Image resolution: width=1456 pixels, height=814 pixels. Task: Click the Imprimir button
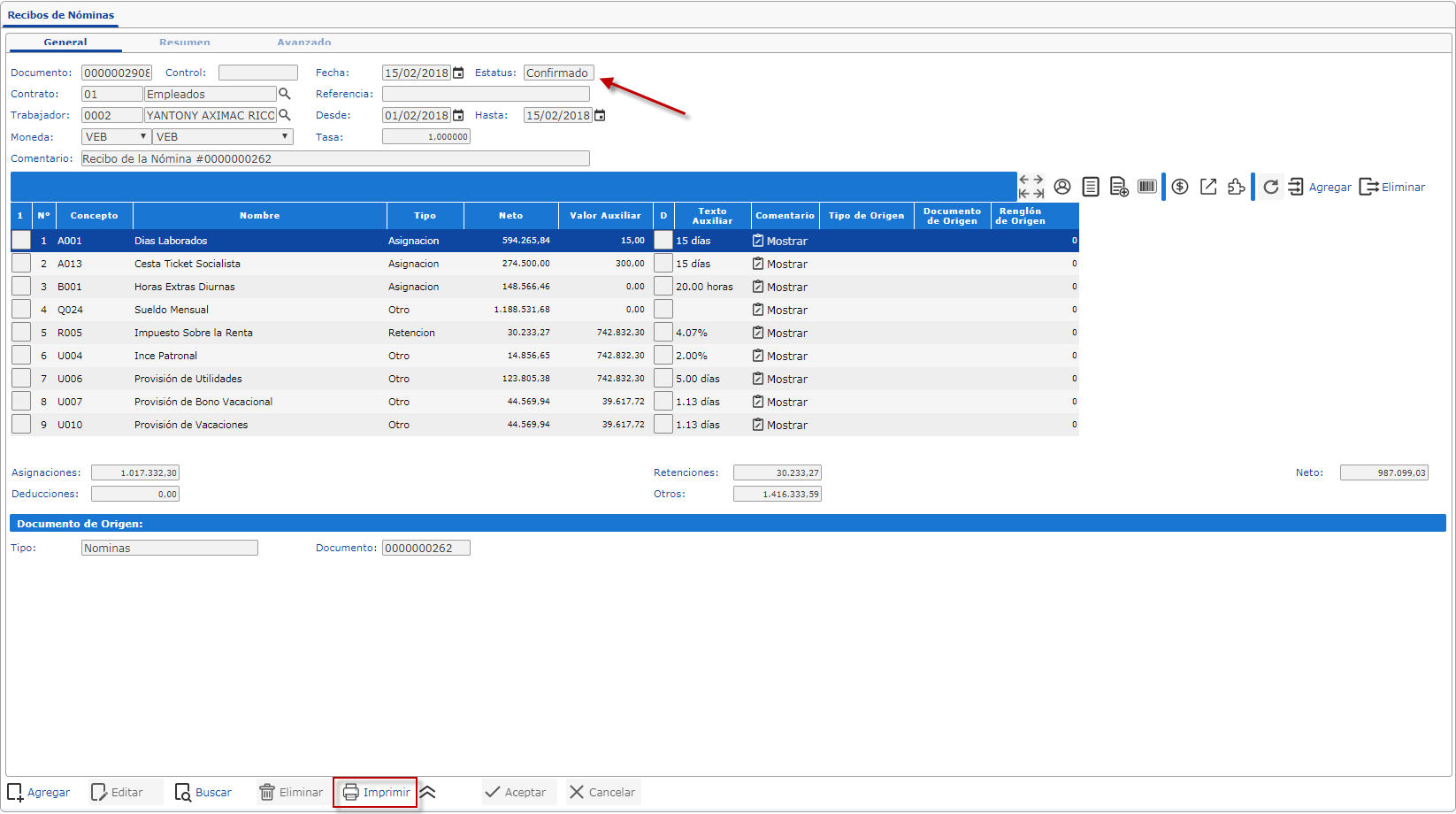click(x=377, y=793)
